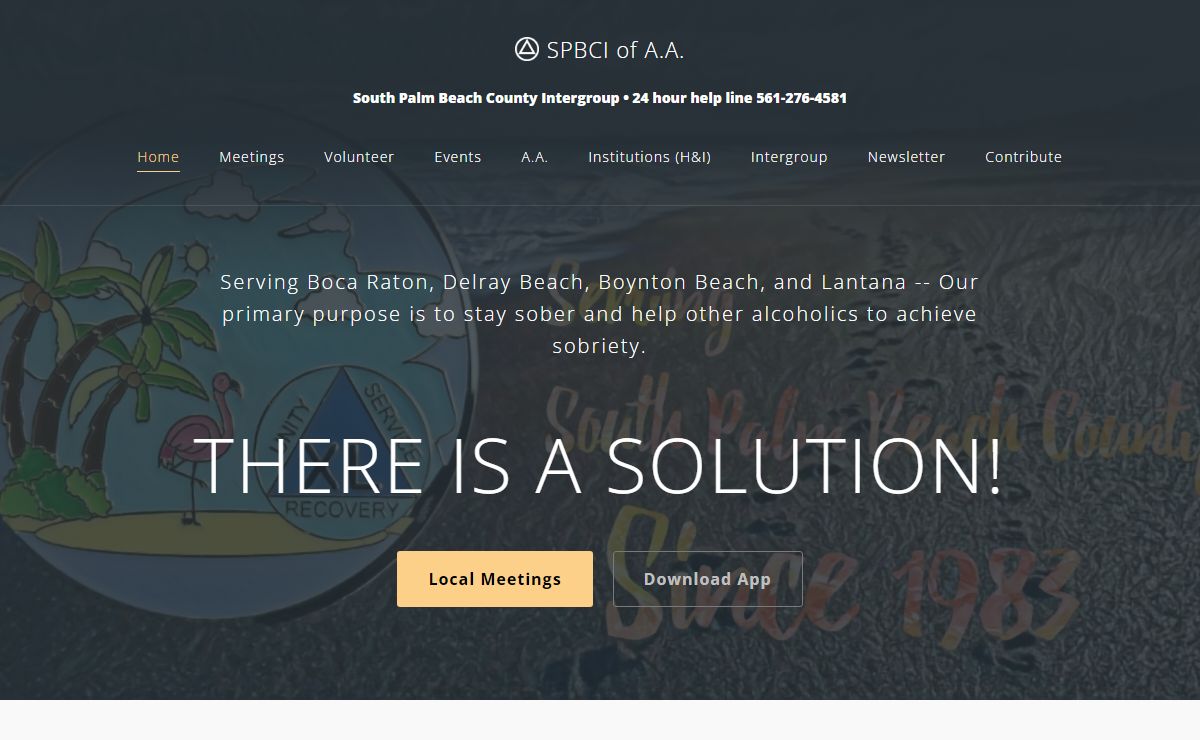Screen dimensions: 1200x740
Task: Open the Newsletter page link
Action: [x=906, y=157]
